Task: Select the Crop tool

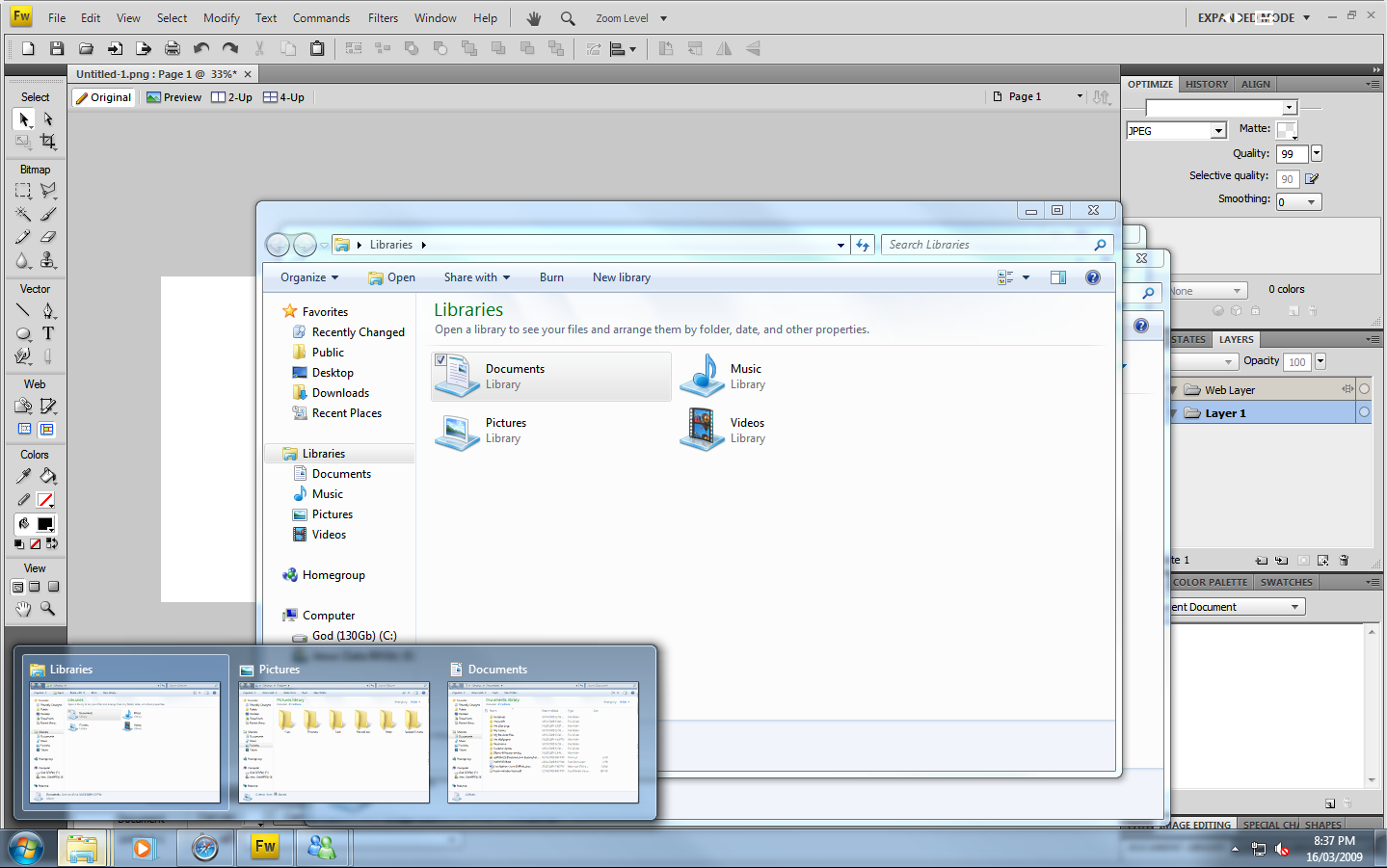Action: [x=48, y=142]
